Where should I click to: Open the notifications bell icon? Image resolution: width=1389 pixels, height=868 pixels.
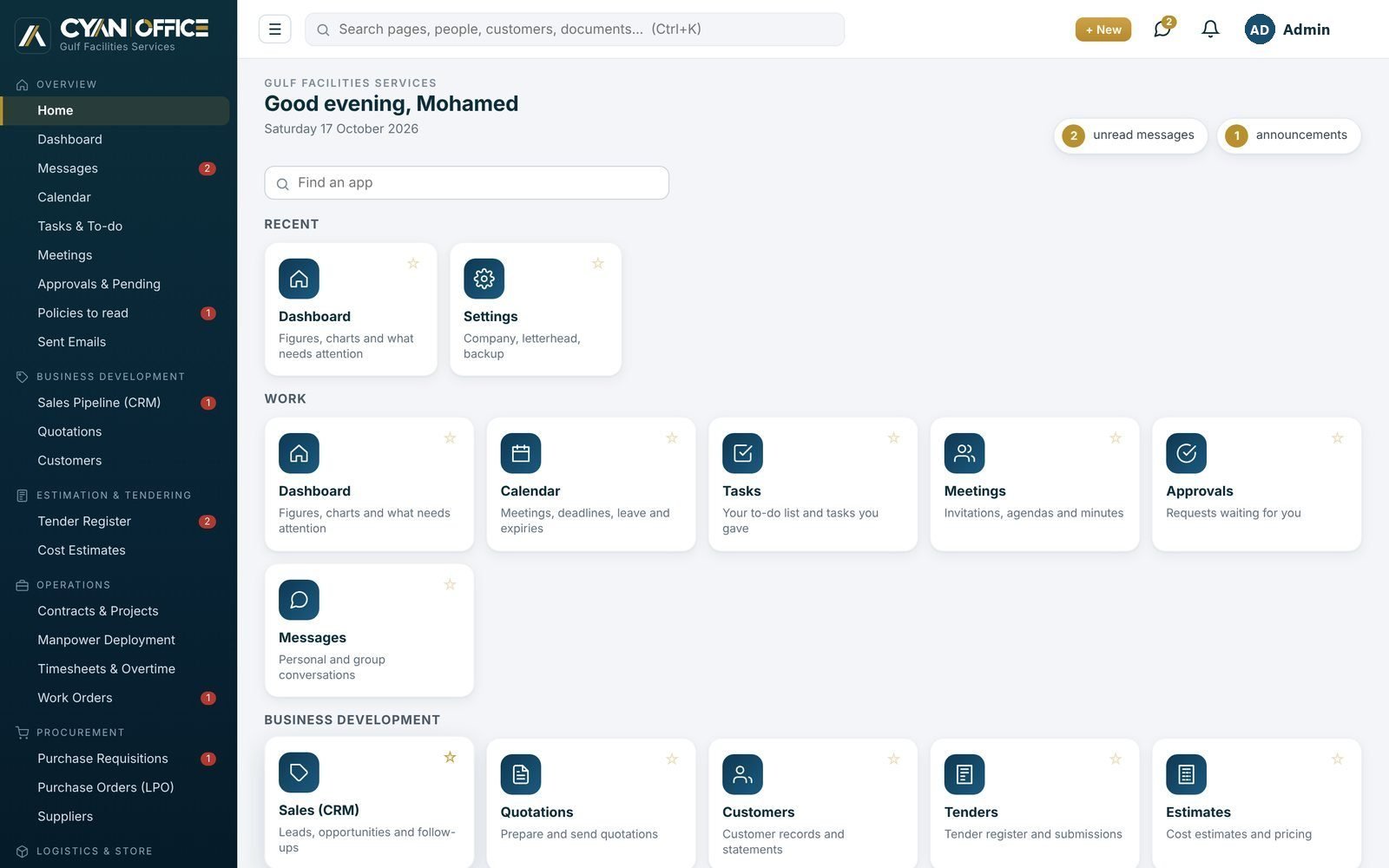coord(1210,29)
